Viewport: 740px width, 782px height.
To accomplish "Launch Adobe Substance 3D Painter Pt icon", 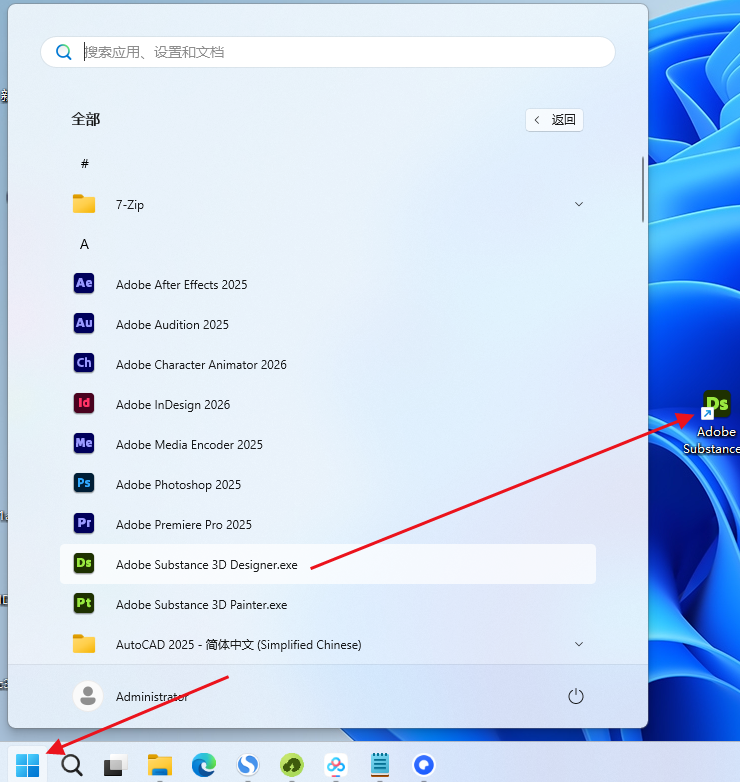I will point(84,603).
